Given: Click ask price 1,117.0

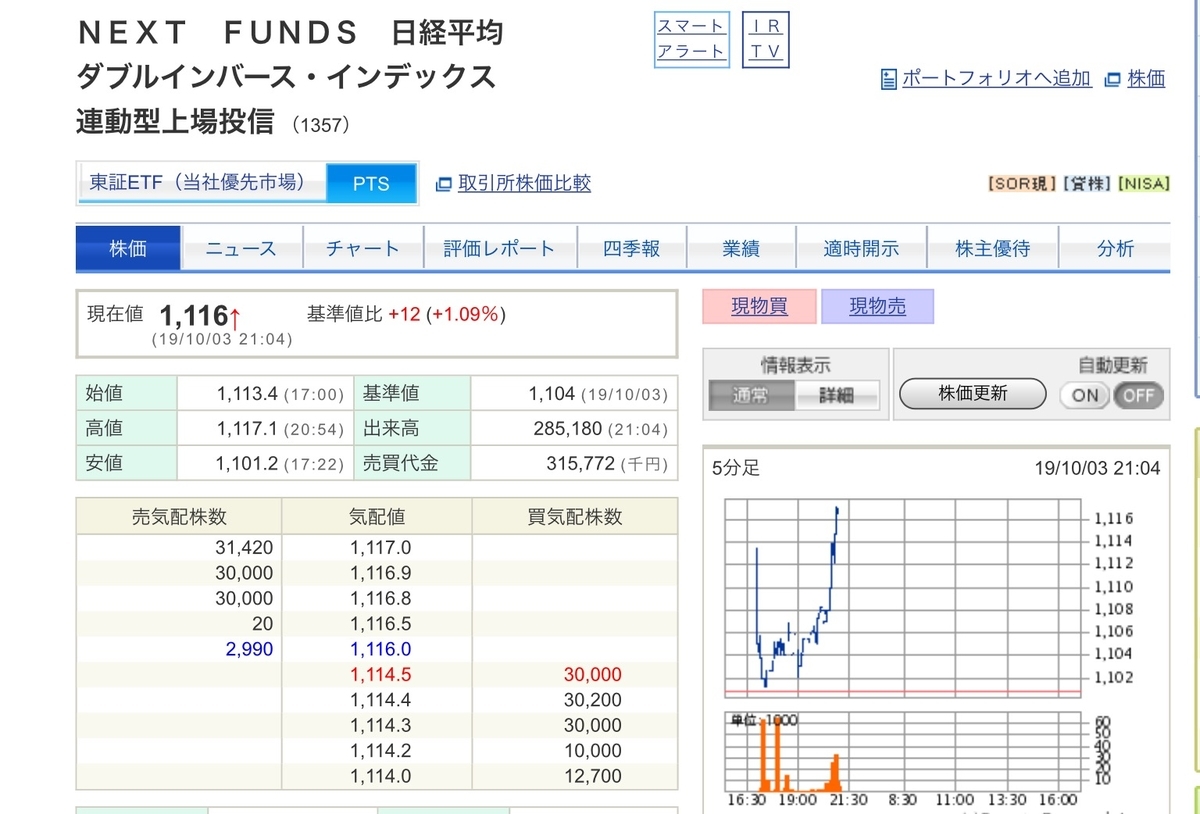Looking at the screenshot, I should point(380,548).
